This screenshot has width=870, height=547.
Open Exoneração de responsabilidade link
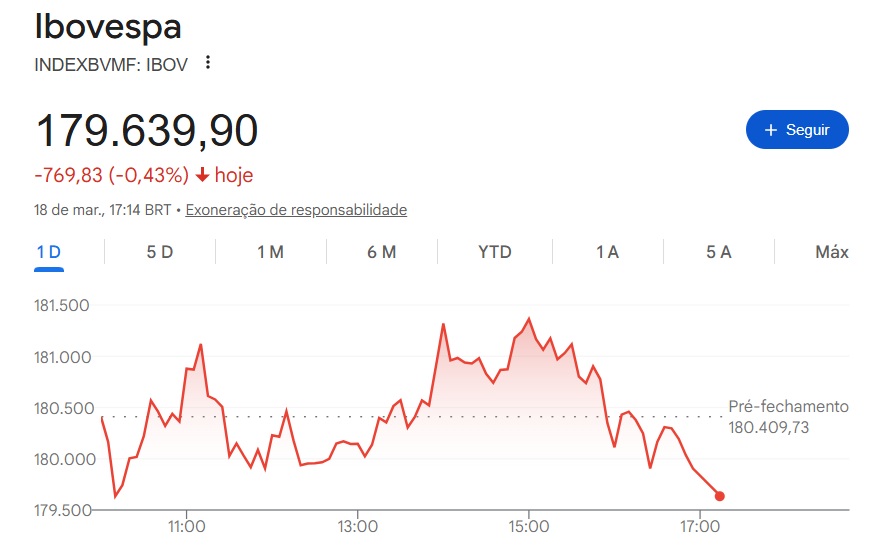click(x=296, y=210)
